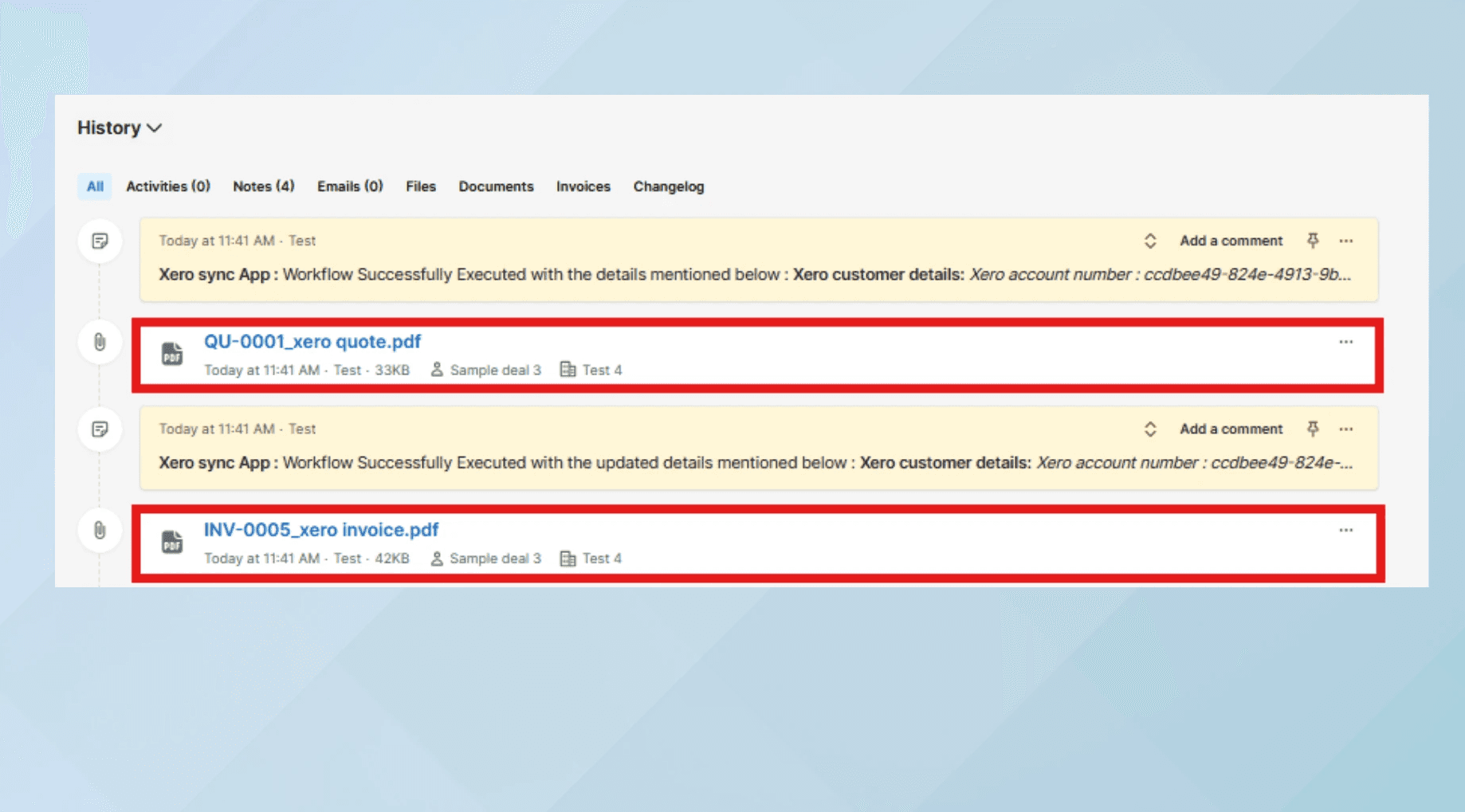Open the Activities (0) tab

point(168,186)
